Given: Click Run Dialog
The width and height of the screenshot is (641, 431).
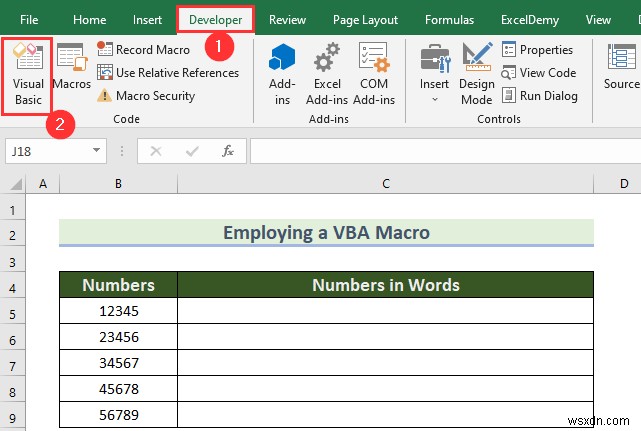Looking at the screenshot, I should point(540,96).
